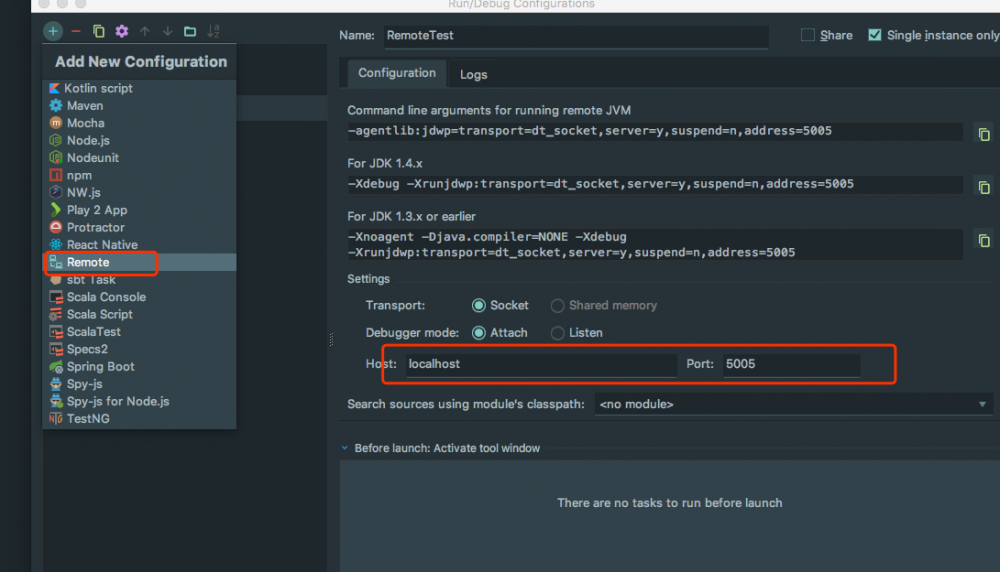Copy the JDK 1.4.x arguments
1000x572 pixels.
coord(984,187)
